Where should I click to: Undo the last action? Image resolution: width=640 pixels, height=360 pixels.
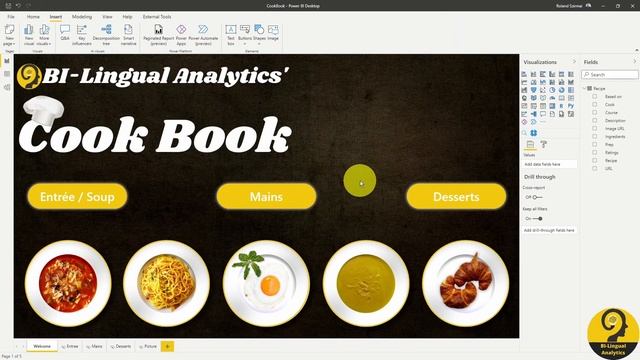click(18, 6)
